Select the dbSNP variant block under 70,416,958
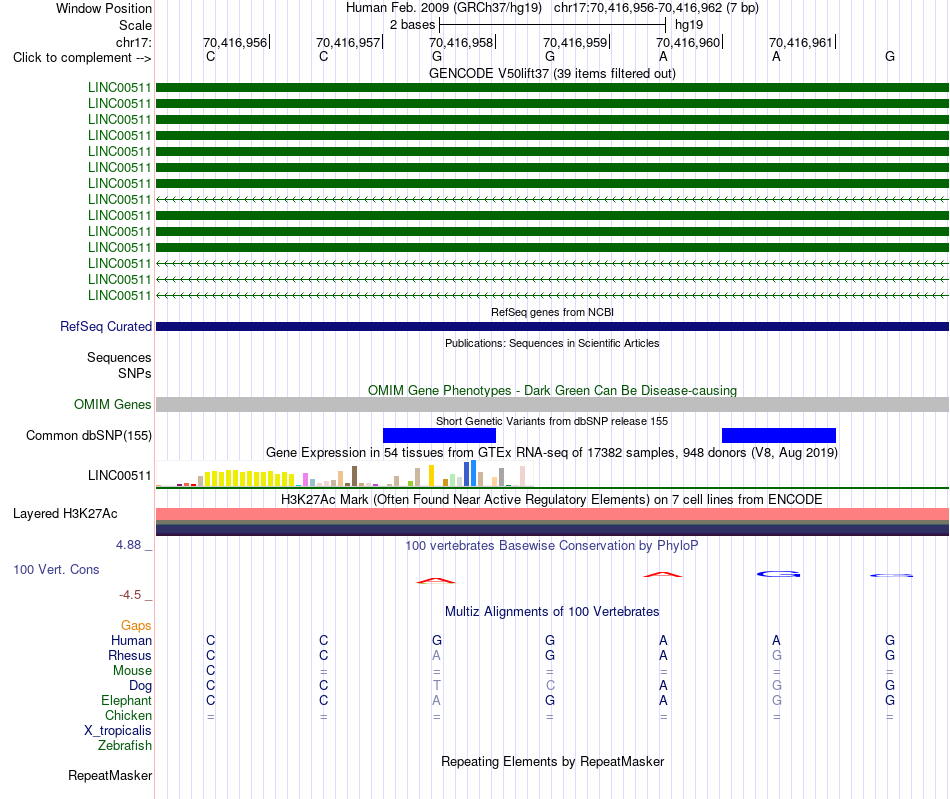The width and height of the screenshot is (950, 799). pos(439,436)
